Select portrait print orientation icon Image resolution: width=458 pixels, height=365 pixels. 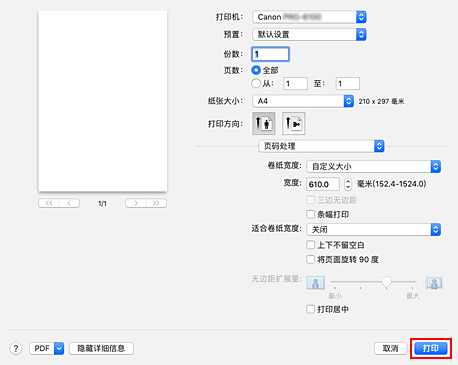264,123
